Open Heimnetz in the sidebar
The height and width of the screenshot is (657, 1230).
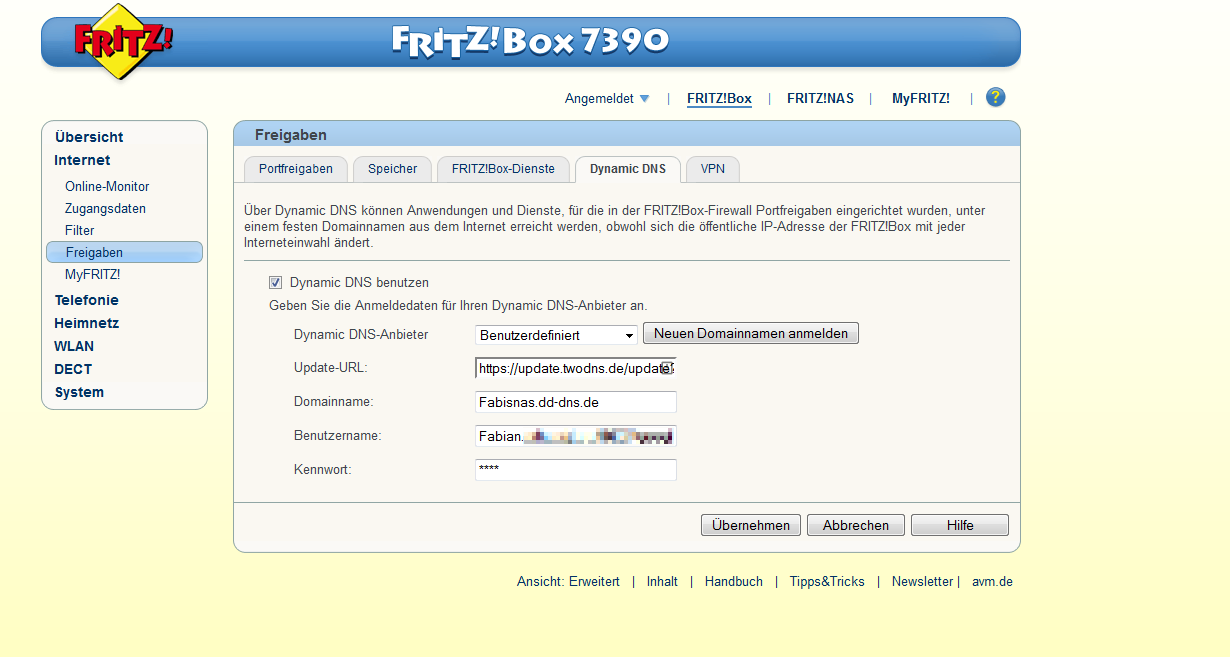86,323
